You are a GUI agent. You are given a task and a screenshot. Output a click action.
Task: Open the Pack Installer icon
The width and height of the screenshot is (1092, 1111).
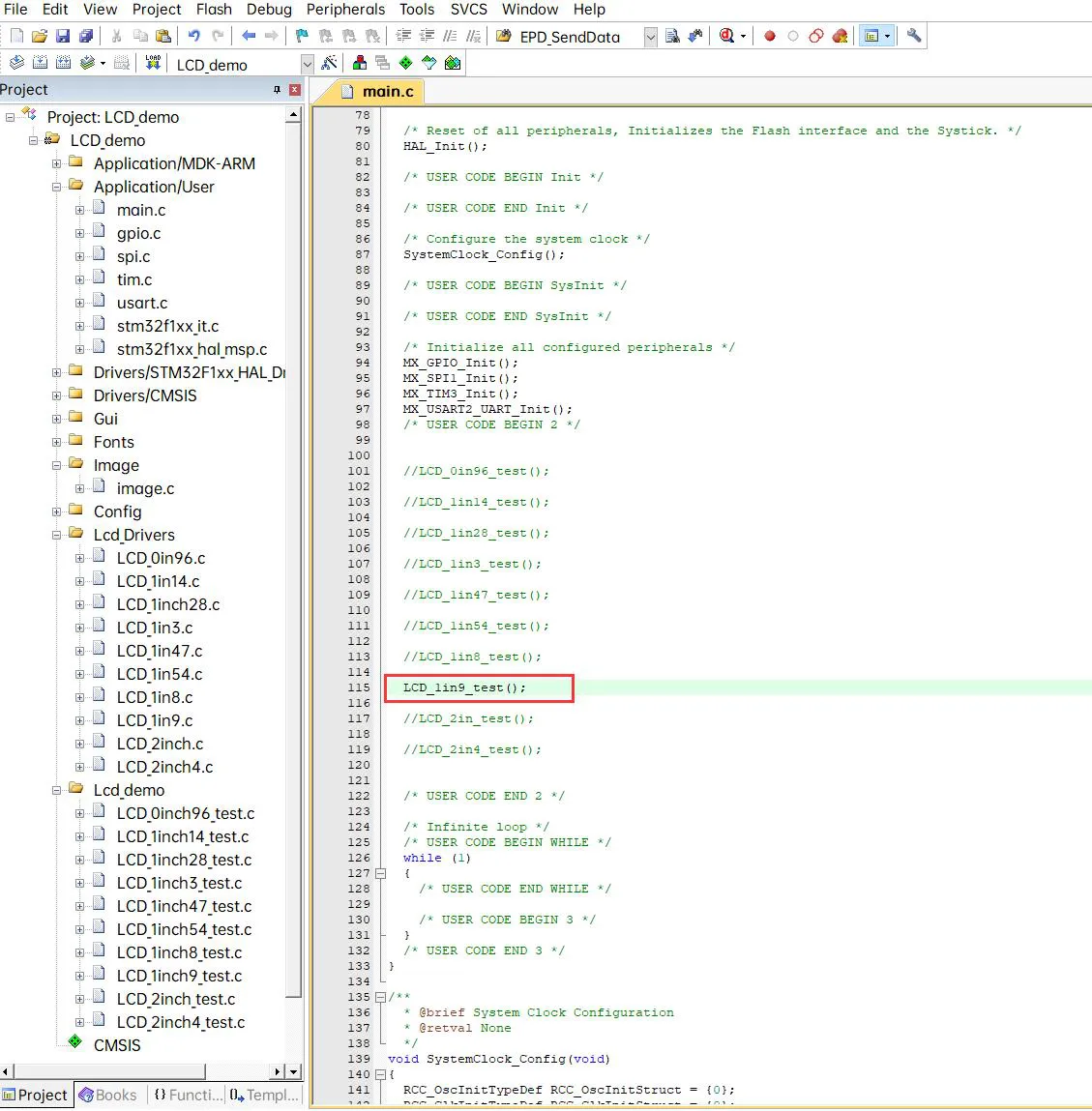pyautogui.click(x=453, y=64)
